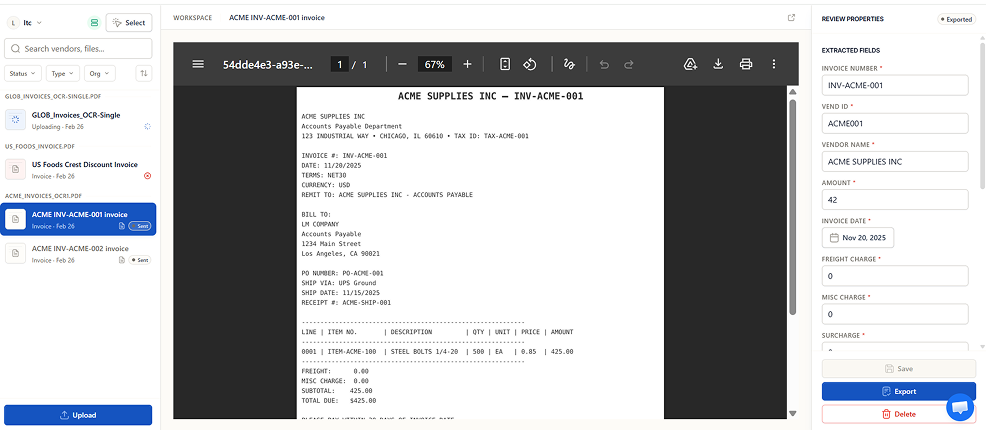This screenshot has height=430, width=986.
Task: Expand the Status filter dropdown
Action: pyautogui.click(x=23, y=73)
